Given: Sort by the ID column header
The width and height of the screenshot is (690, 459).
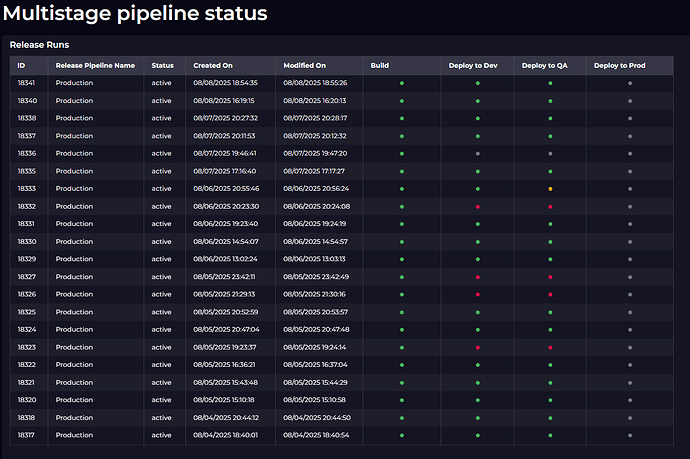Looking at the screenshot, I should (x=21, y=66).
